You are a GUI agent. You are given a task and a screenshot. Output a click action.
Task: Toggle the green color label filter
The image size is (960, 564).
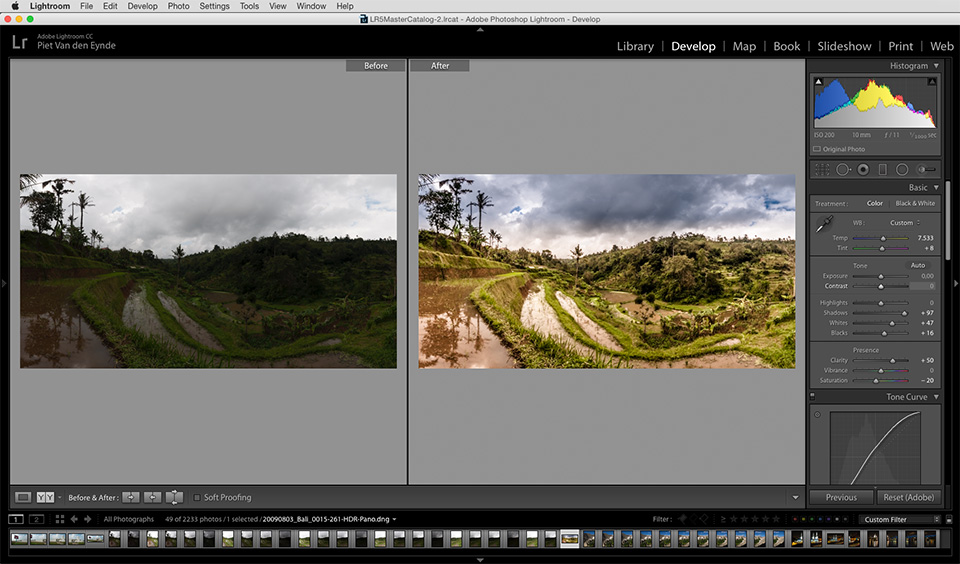pos(812,519)
